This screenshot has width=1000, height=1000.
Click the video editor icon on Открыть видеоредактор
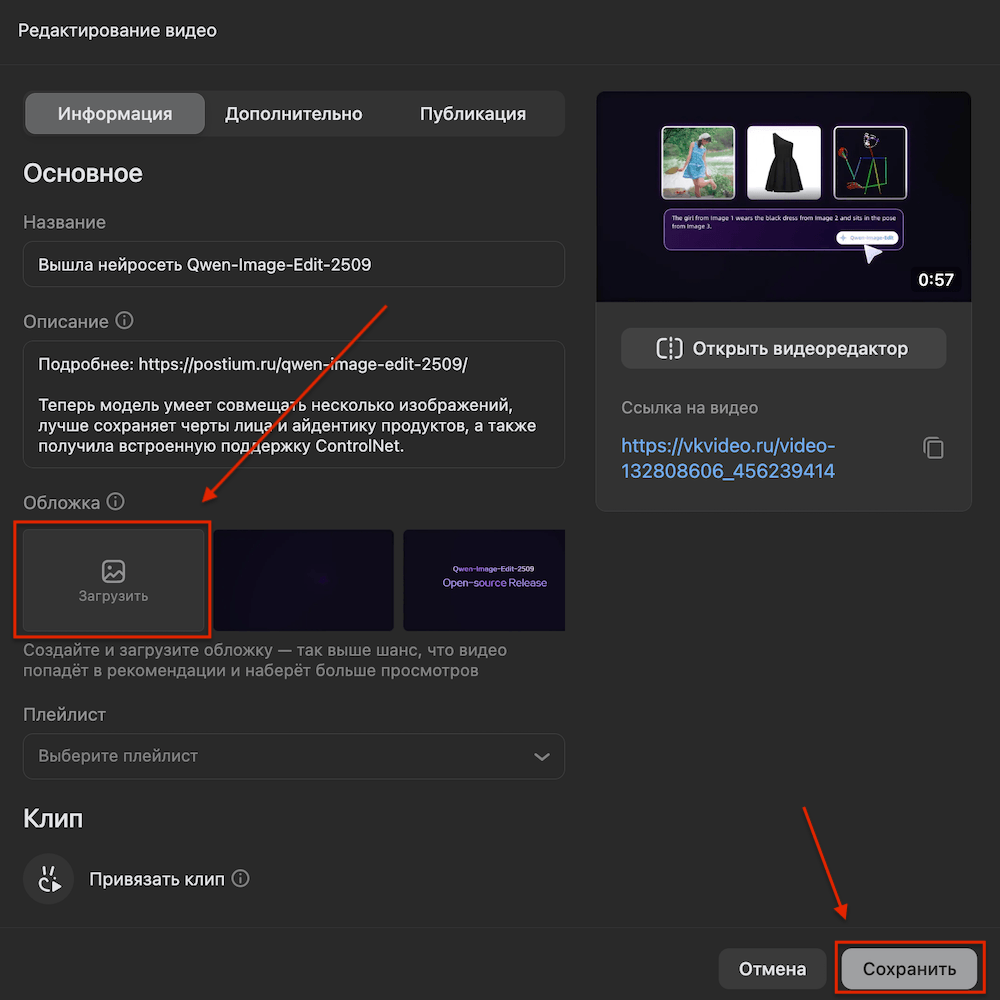(x=669, y=348)
